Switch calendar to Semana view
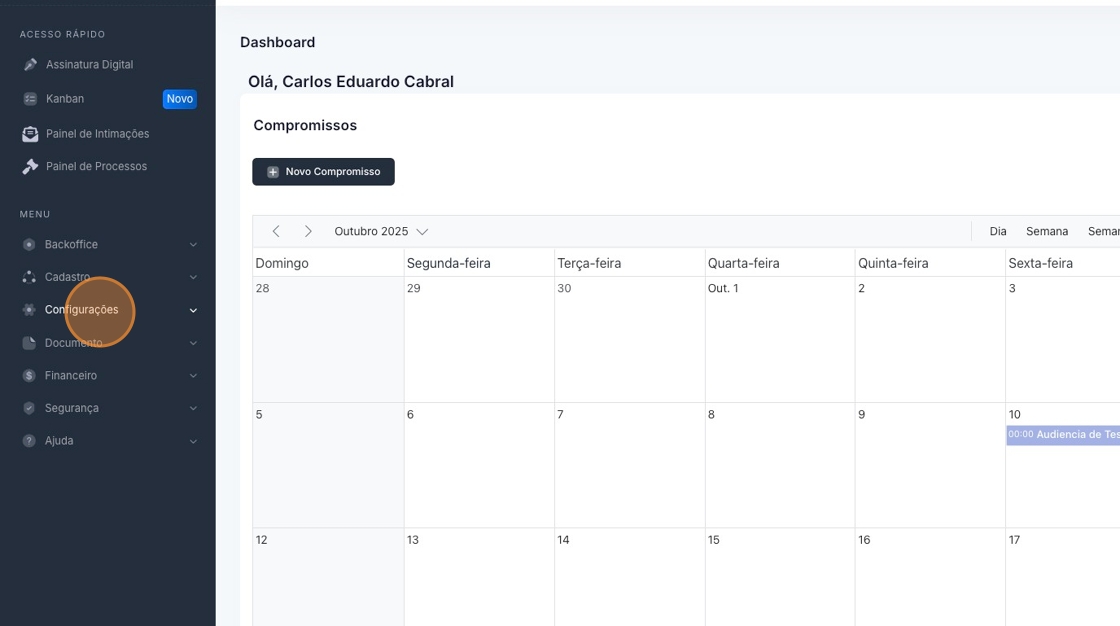 click(x=1047, y=231)
